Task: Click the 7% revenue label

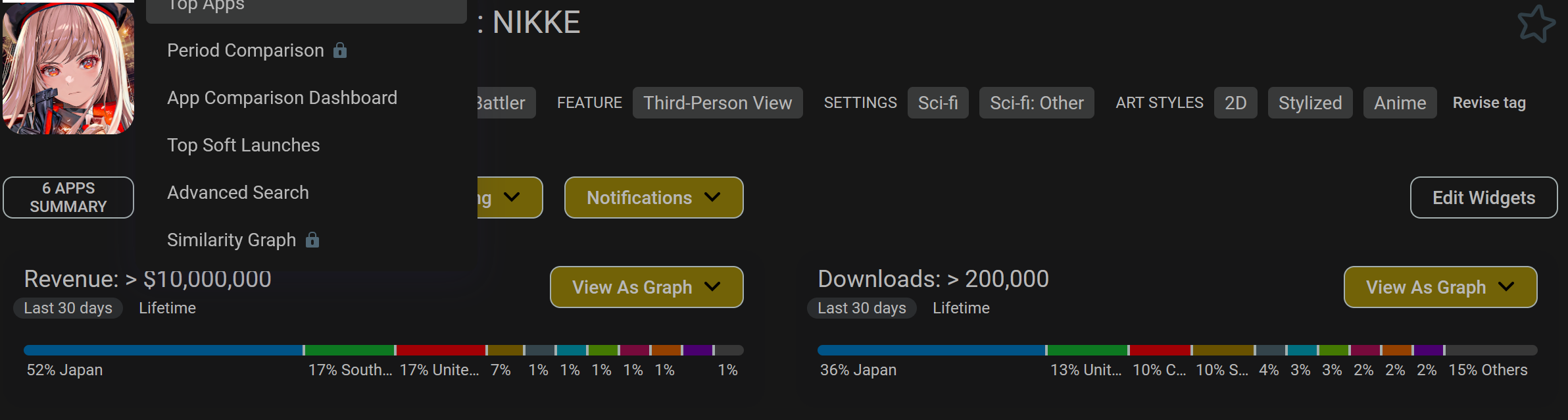Action: 501,370
